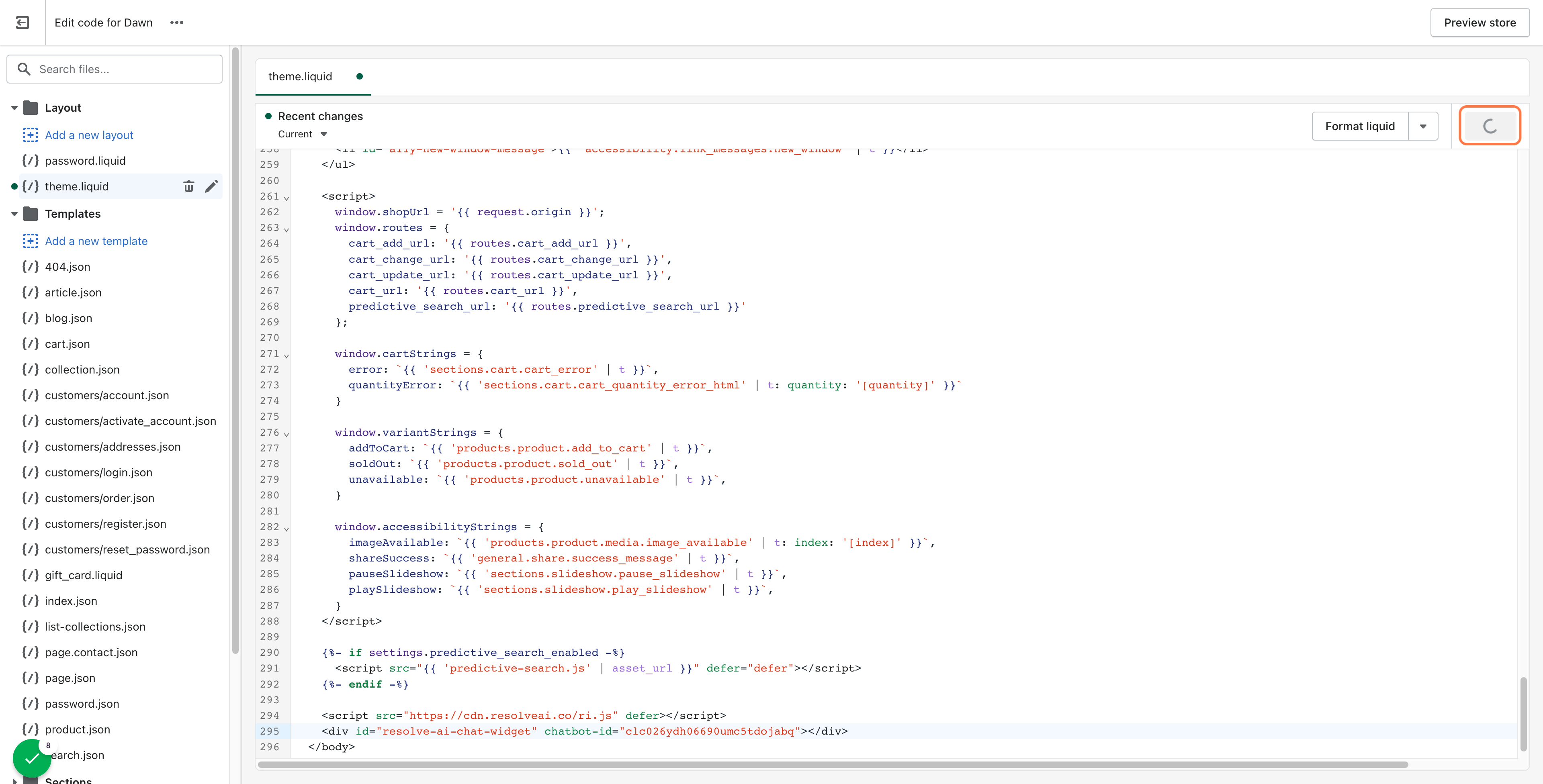The height and width of the screenshot is (784, 1543).
Task: Open list-collections.json template file
Action: coord(95,627)
